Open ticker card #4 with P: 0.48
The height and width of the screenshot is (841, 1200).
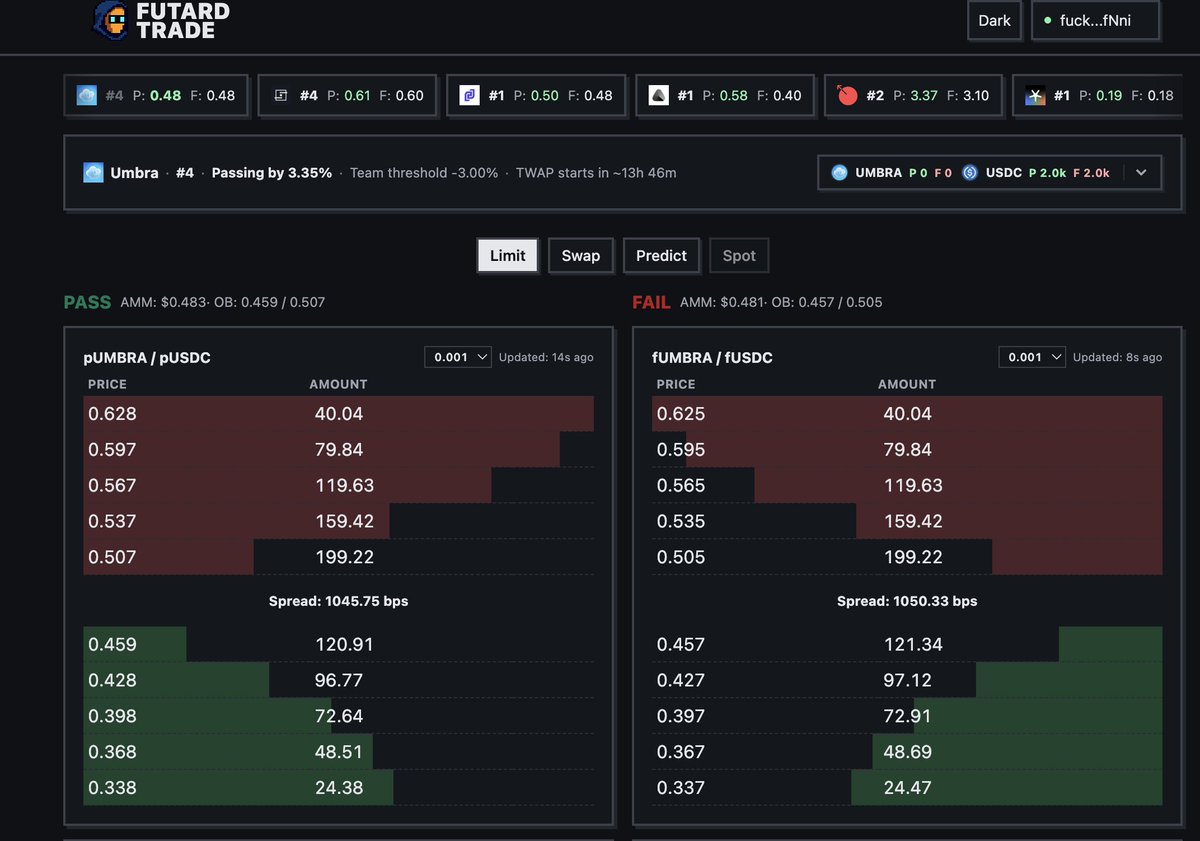(x=157, y=96)
